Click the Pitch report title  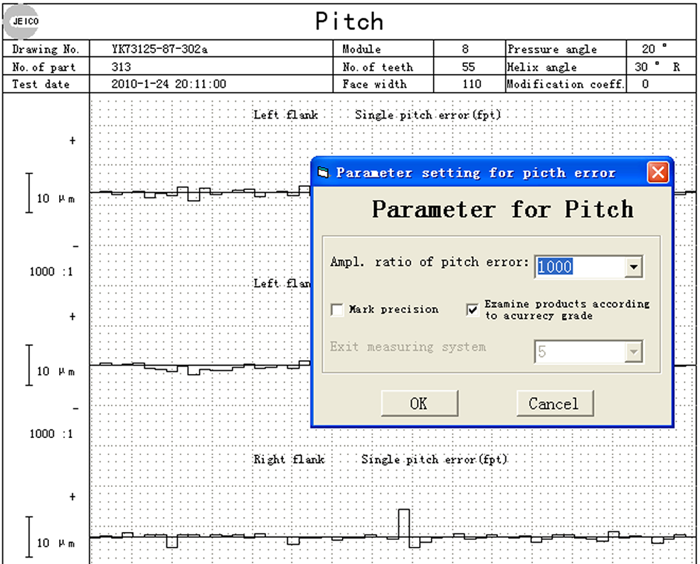pos(349,21)
